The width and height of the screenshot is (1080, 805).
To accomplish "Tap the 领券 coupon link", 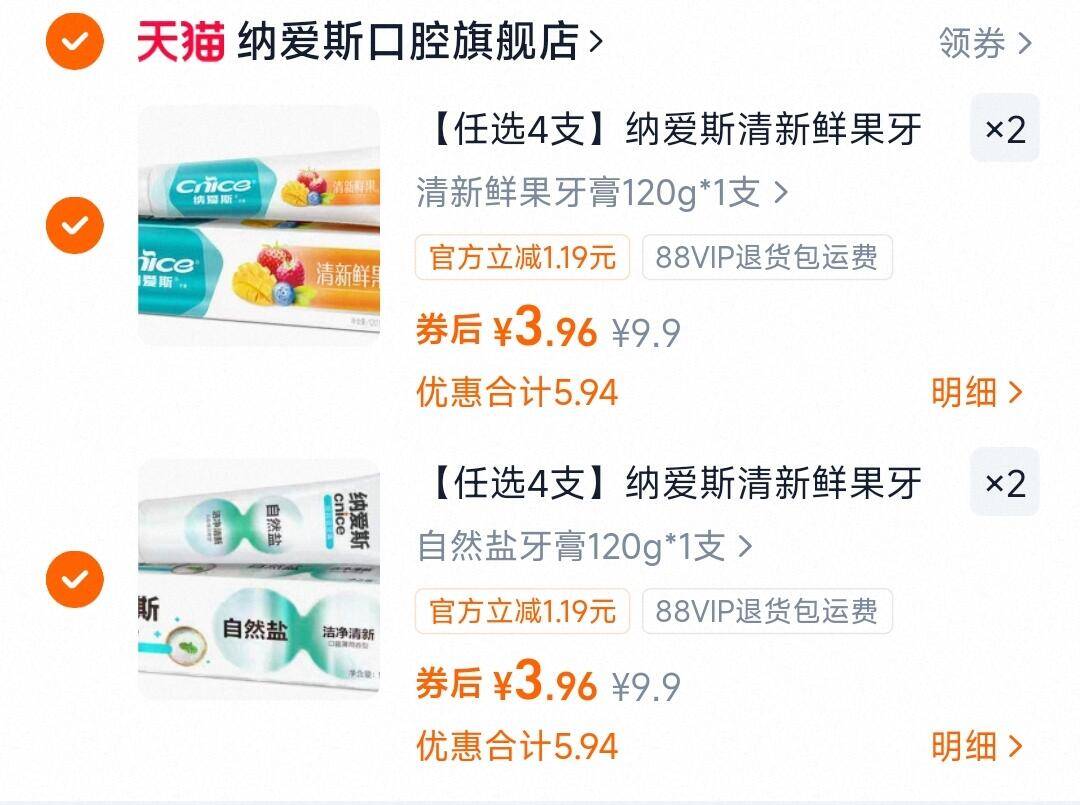I will click(986, 43).
